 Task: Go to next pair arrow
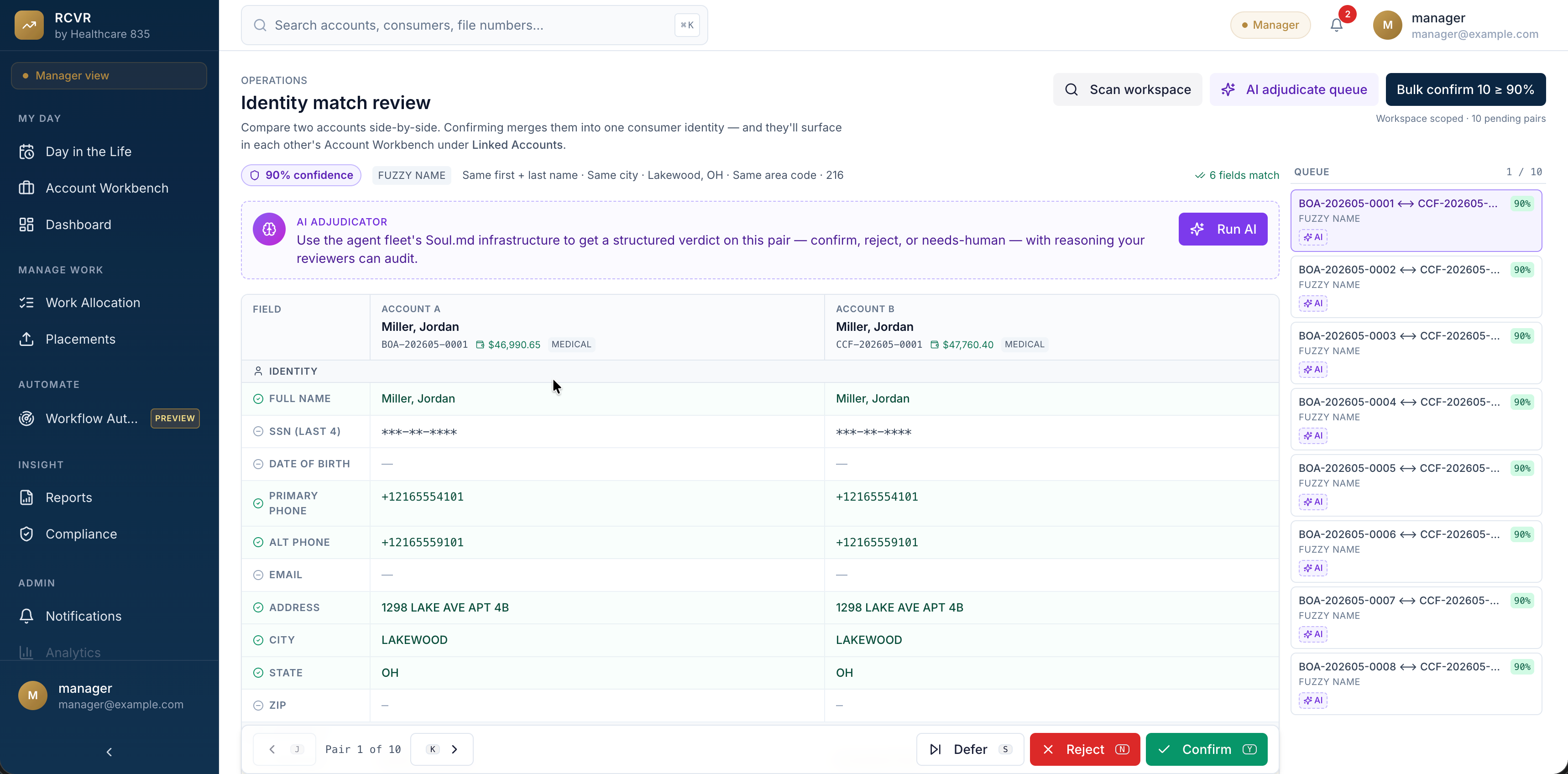click(442, 749)
